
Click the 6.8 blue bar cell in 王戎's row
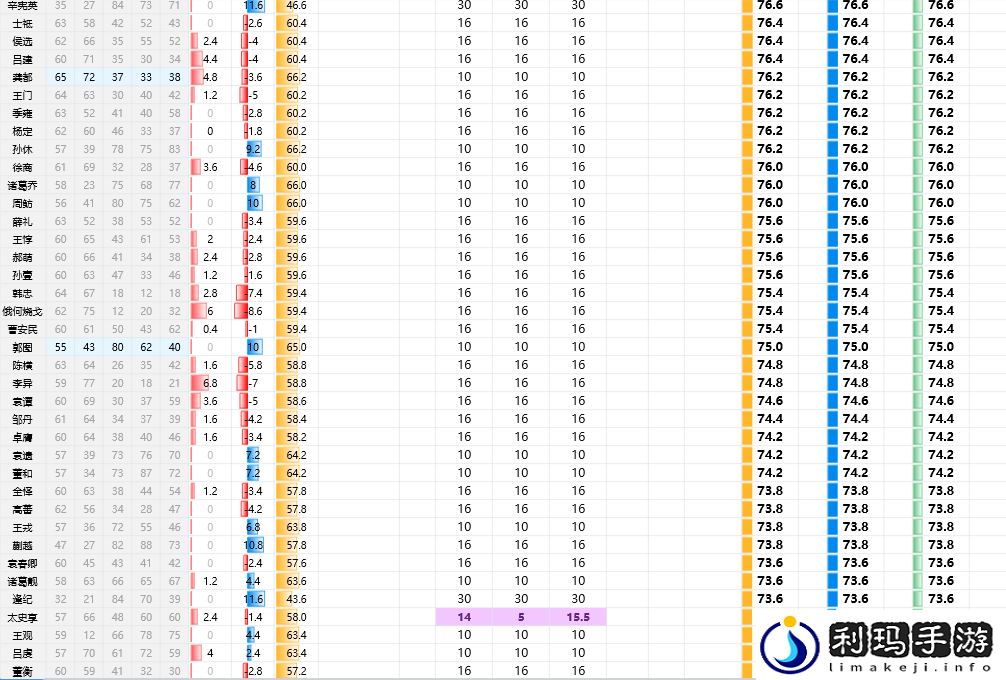point(253,527)
